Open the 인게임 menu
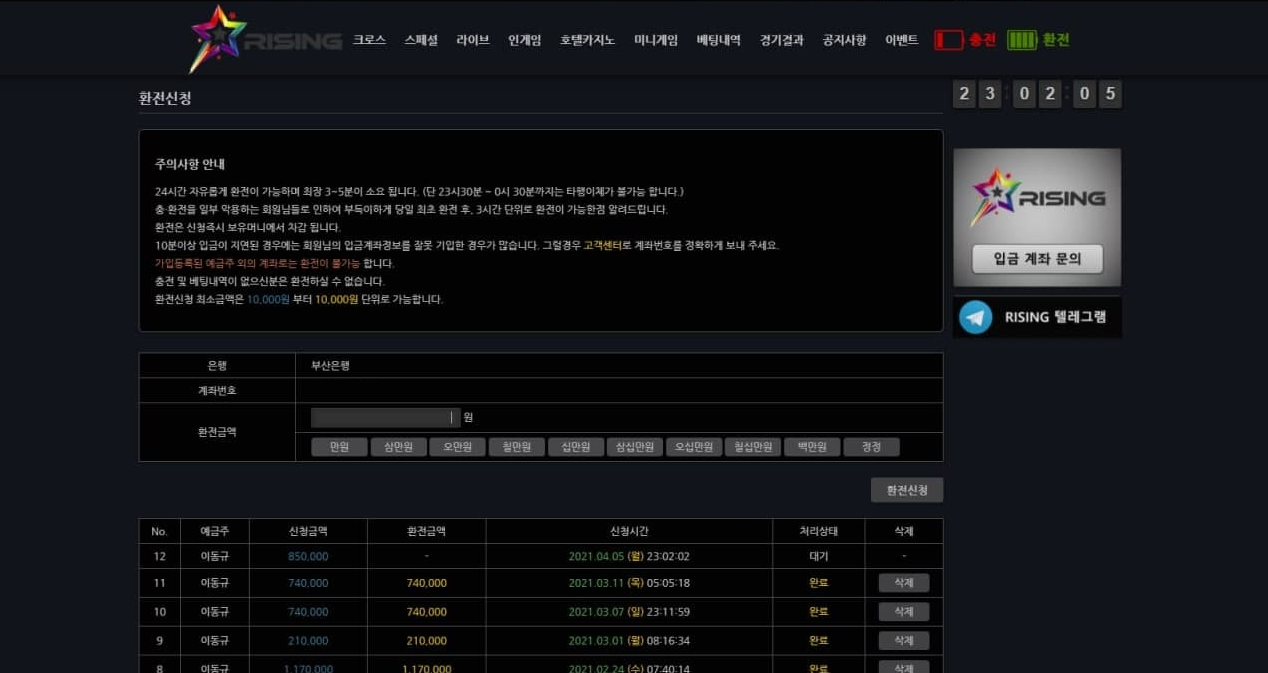This screenshot has height=673, width=1268. (525, 40)
